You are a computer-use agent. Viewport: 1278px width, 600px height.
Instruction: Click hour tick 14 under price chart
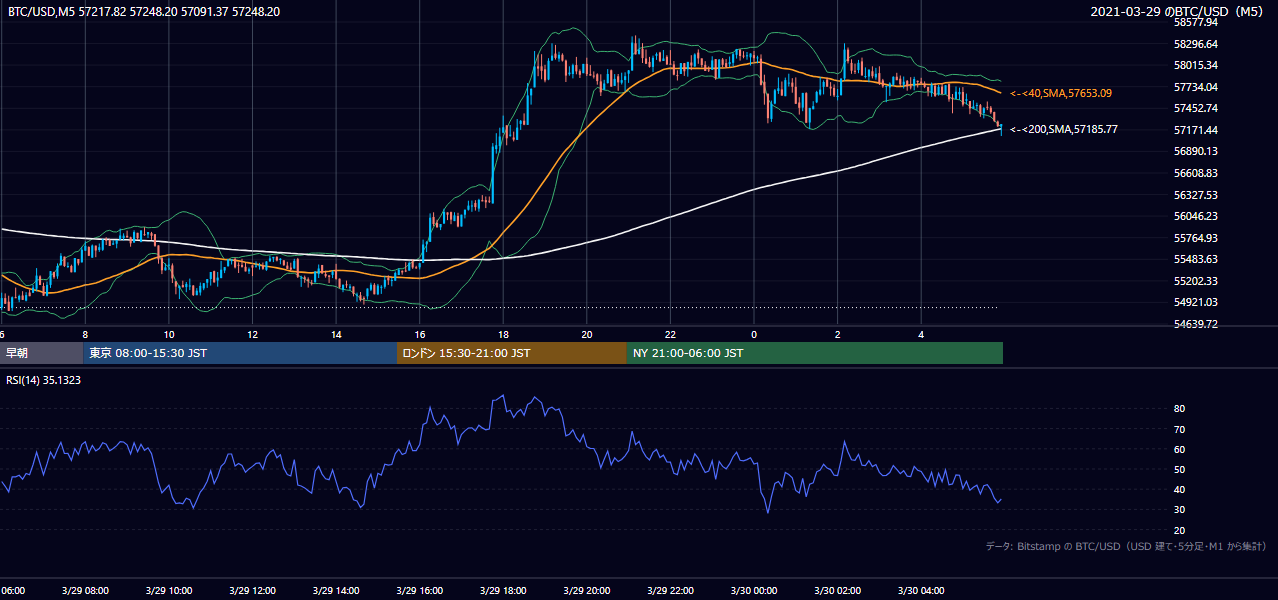(336, 334)
